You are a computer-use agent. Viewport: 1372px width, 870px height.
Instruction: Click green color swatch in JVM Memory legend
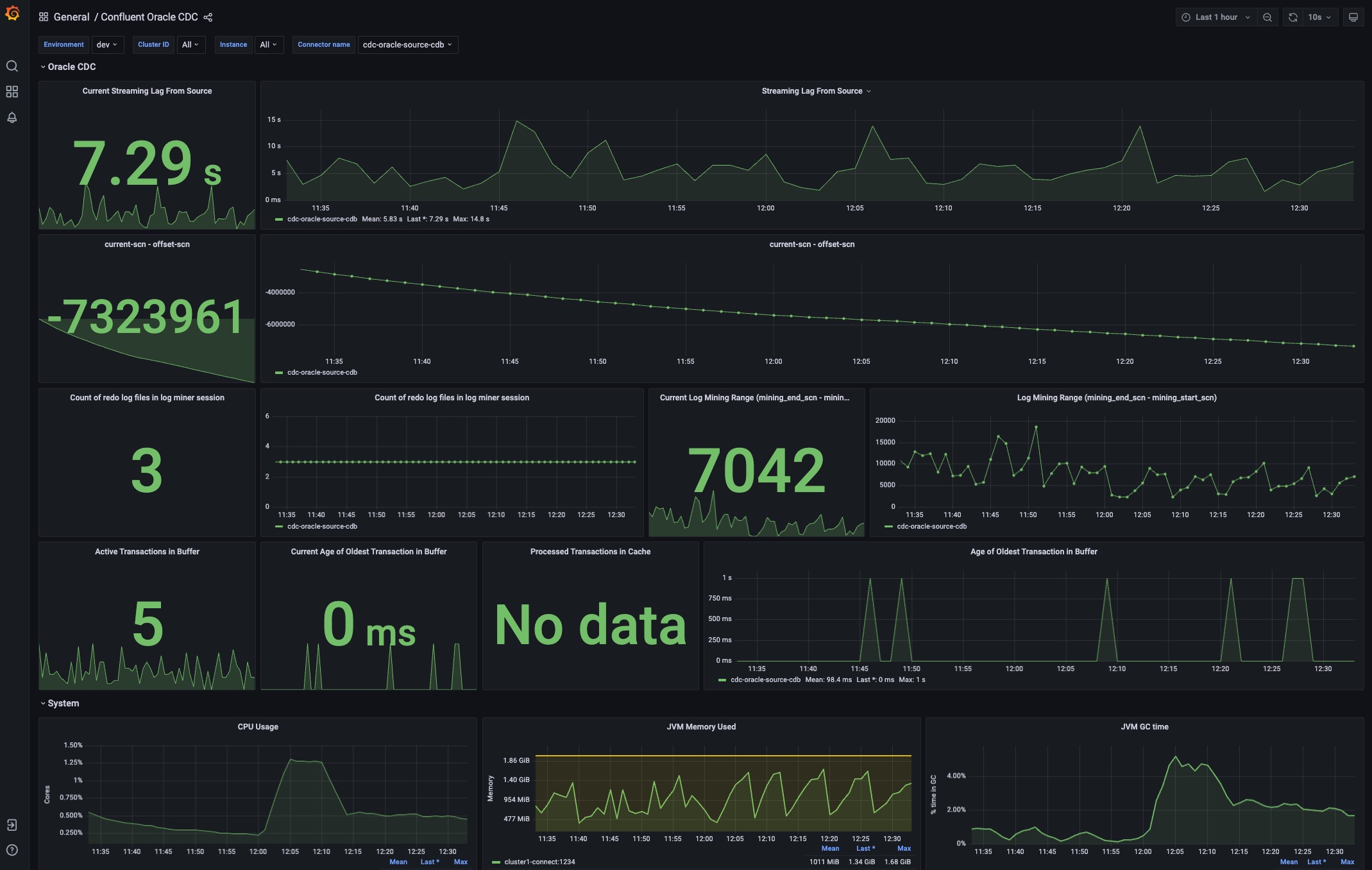click(x=496, y=862)
